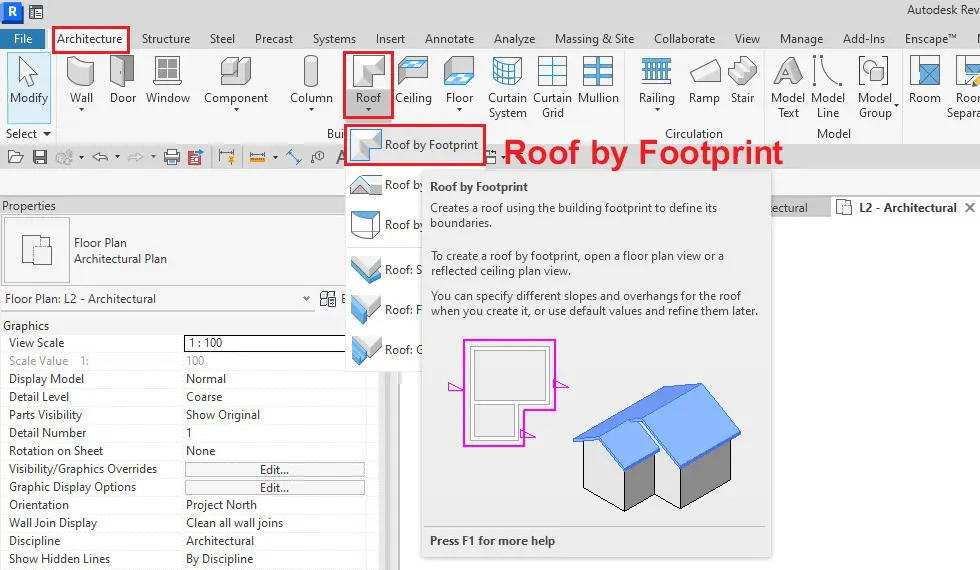
Task: Click the Undo arrow icon
Action: click(x=100, y=157)
